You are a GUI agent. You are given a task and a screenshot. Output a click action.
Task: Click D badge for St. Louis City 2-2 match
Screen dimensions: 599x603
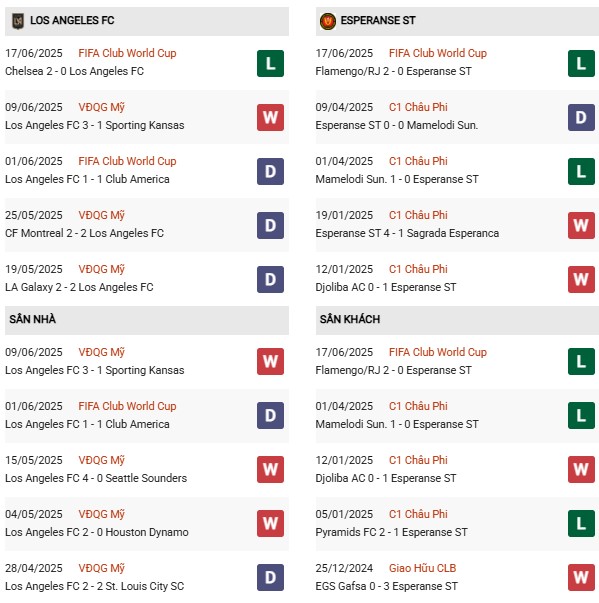tap(270, 577)
